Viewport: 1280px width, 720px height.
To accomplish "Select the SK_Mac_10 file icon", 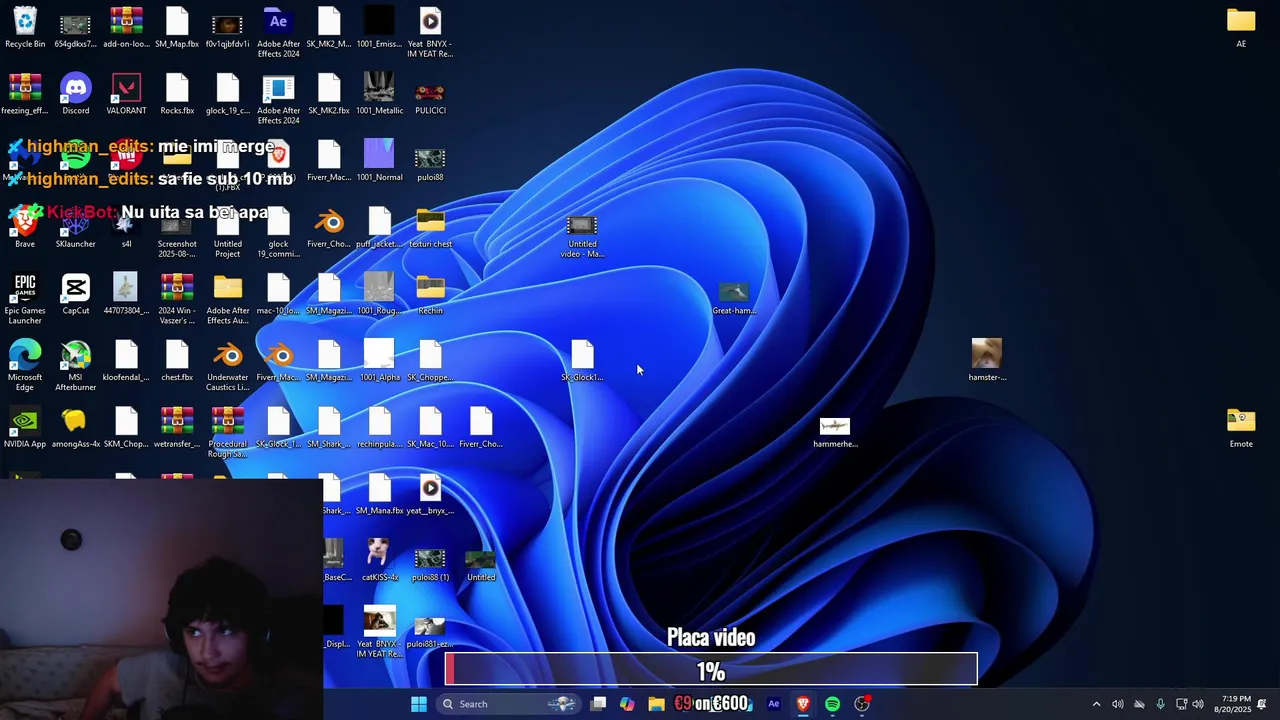I will [x=430, y=428].
